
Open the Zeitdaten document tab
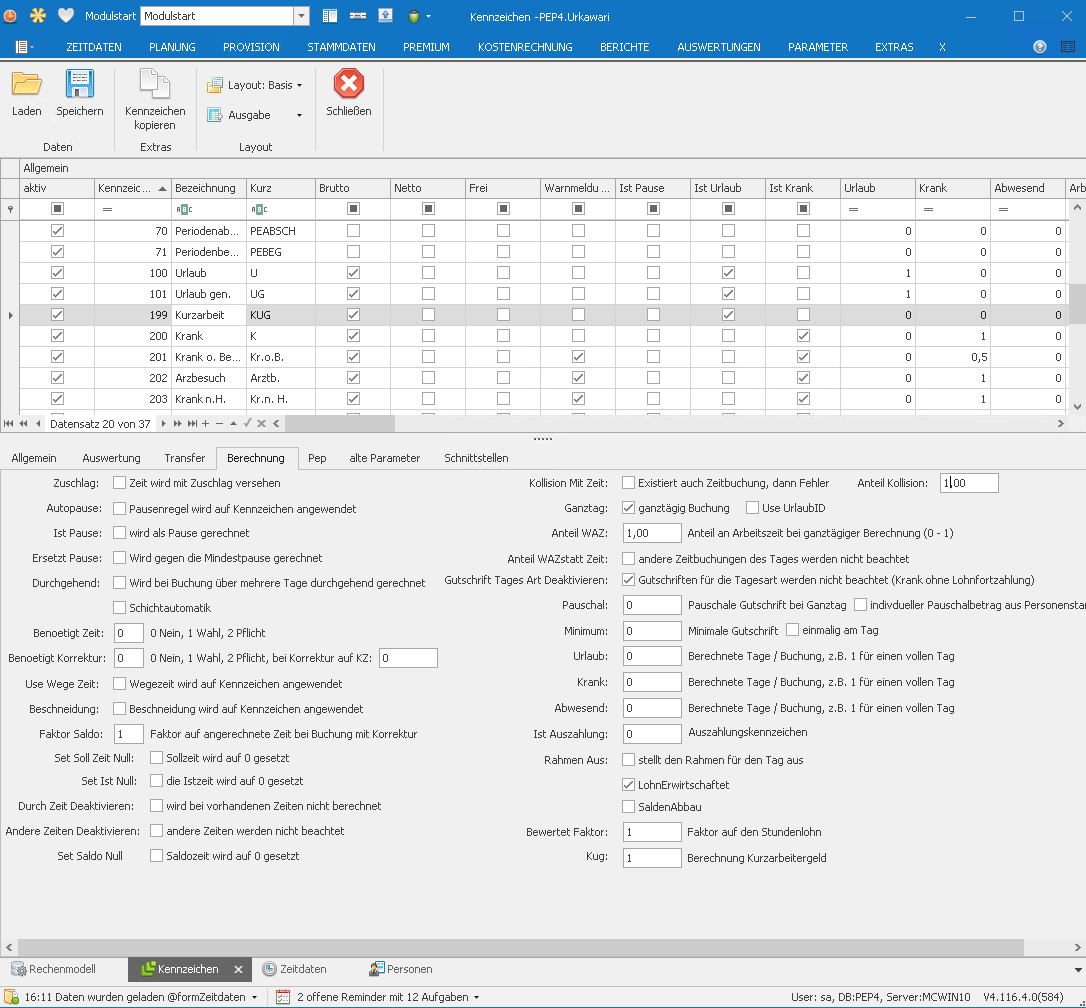294,969
